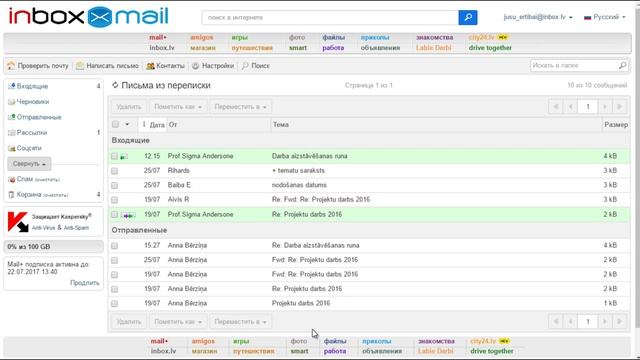Go to next page in top pager
The width and height of the screenshot is (640, 360).
pos(605,107)
